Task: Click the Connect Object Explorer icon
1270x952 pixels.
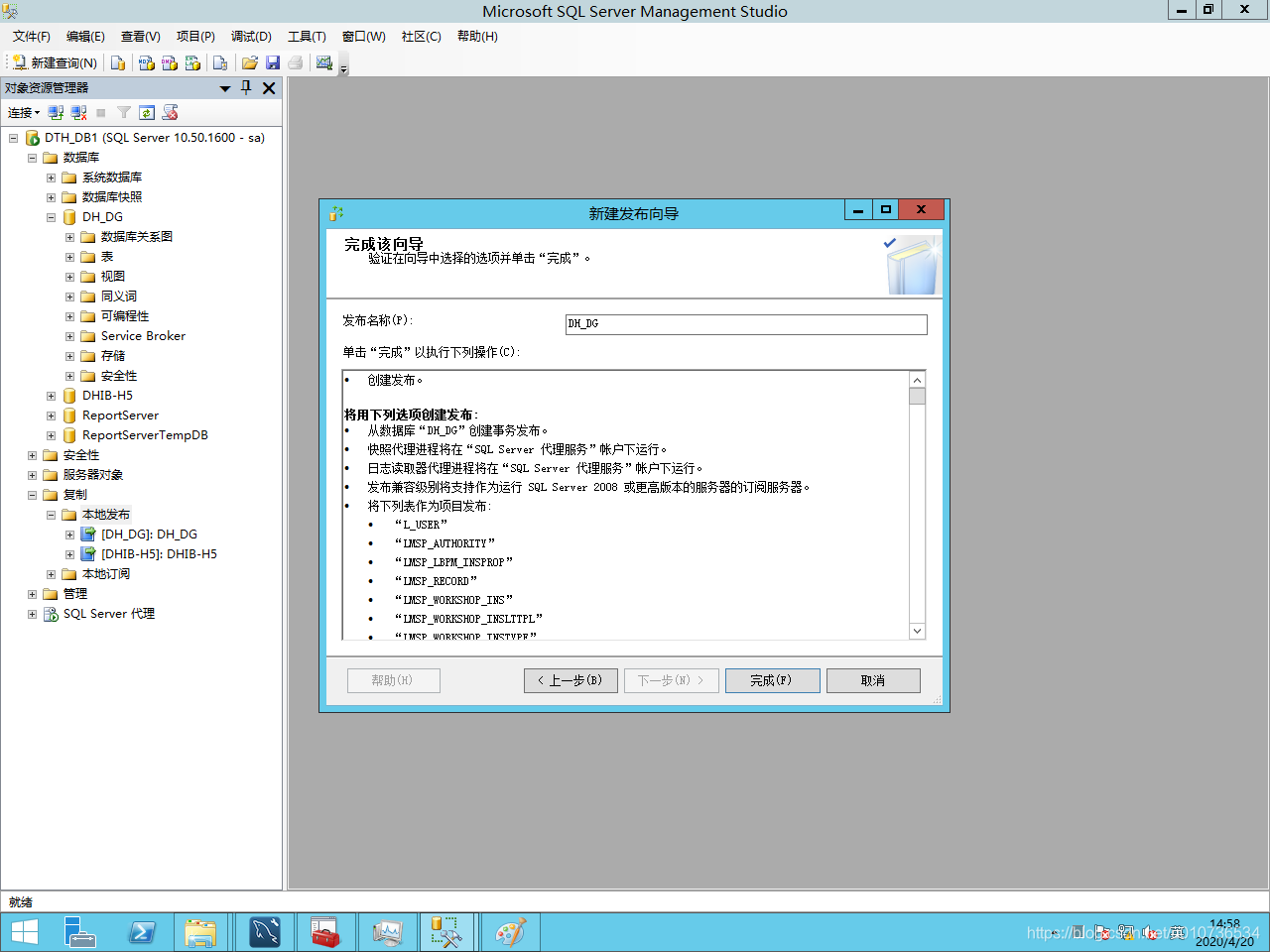Action: point(57,113)
